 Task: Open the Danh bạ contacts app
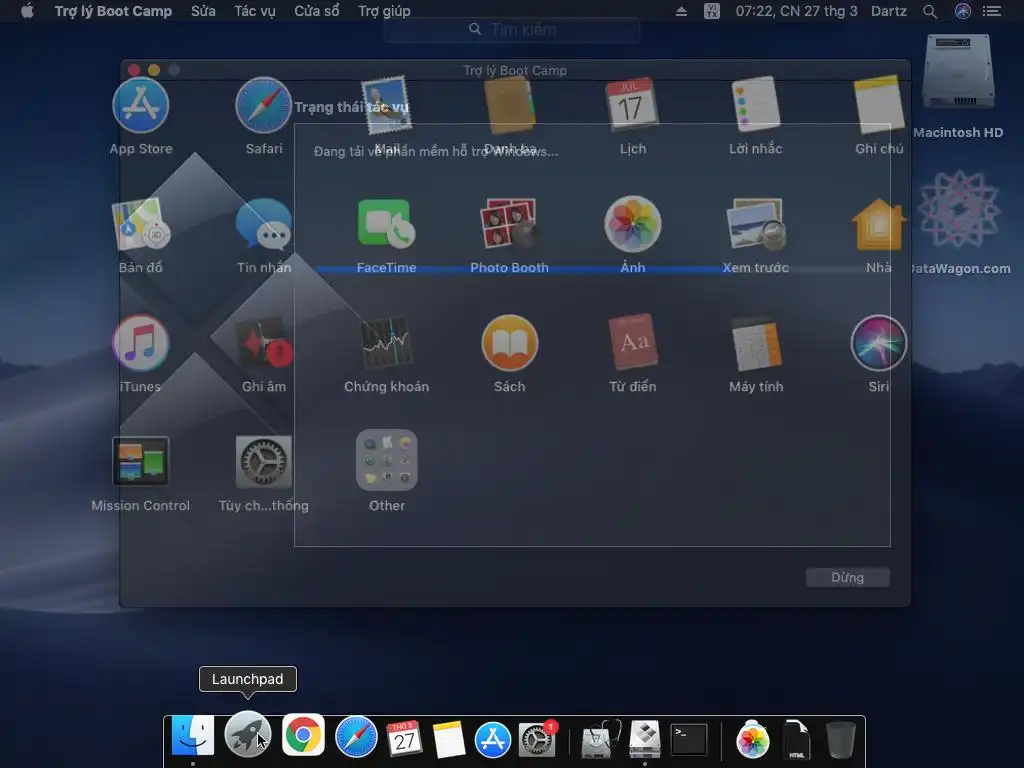[509, 105]
